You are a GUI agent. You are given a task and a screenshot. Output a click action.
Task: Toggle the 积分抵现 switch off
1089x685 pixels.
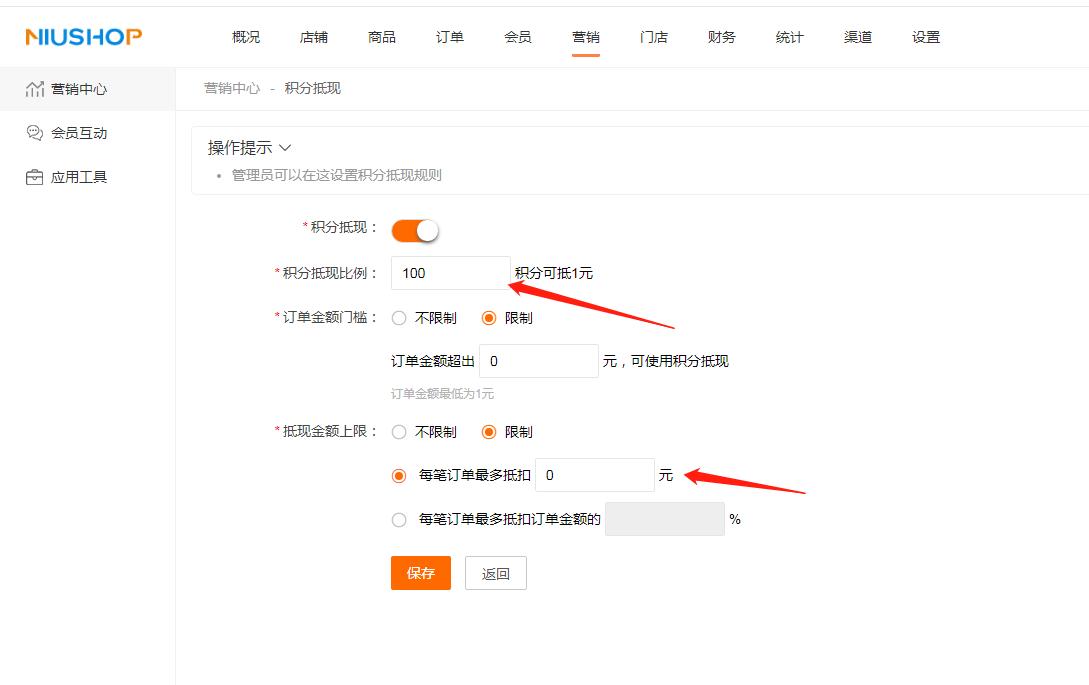click(x=415, y=229)
